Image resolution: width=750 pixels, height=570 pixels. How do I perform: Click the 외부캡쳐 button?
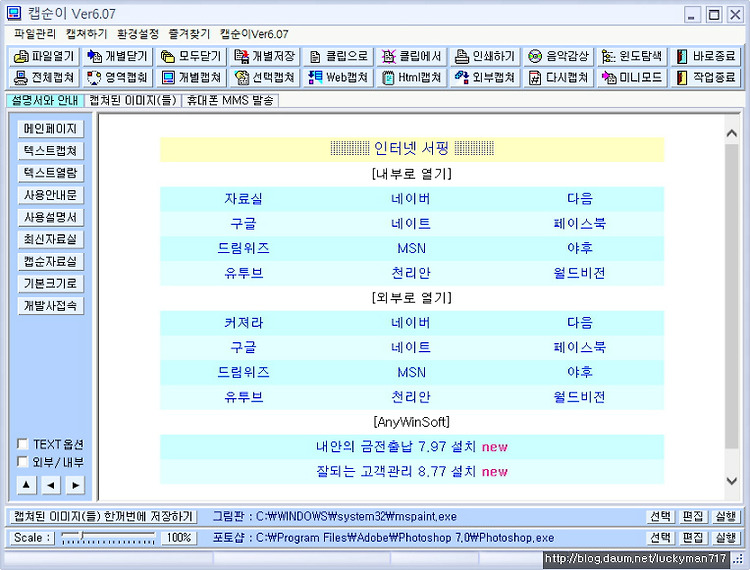click(485, 77)
